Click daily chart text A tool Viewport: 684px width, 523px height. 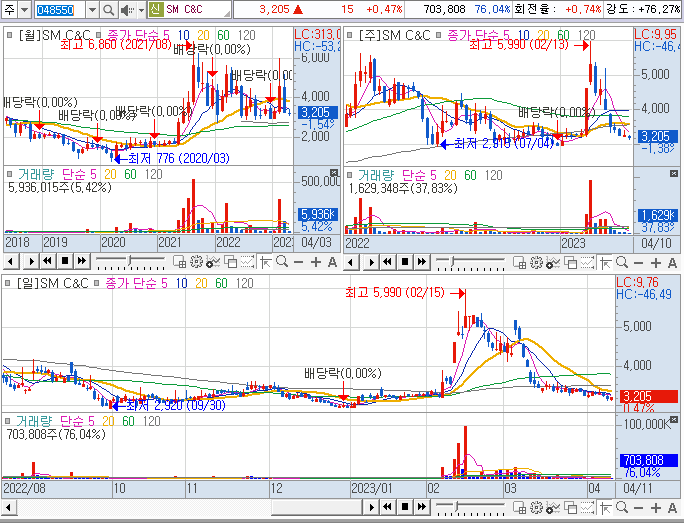672,508
